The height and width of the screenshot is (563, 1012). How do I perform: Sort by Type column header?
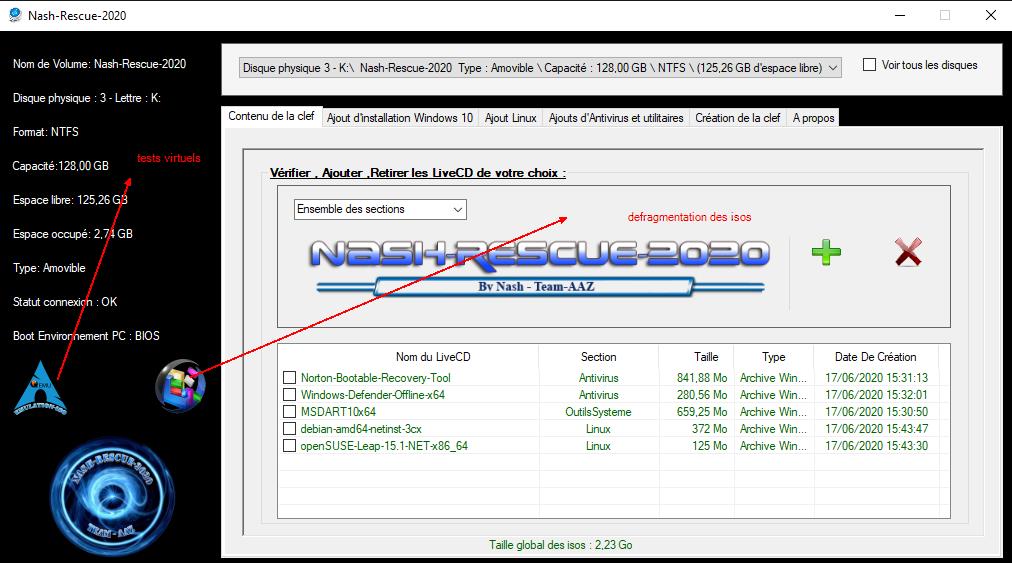(x=773, y=357)
